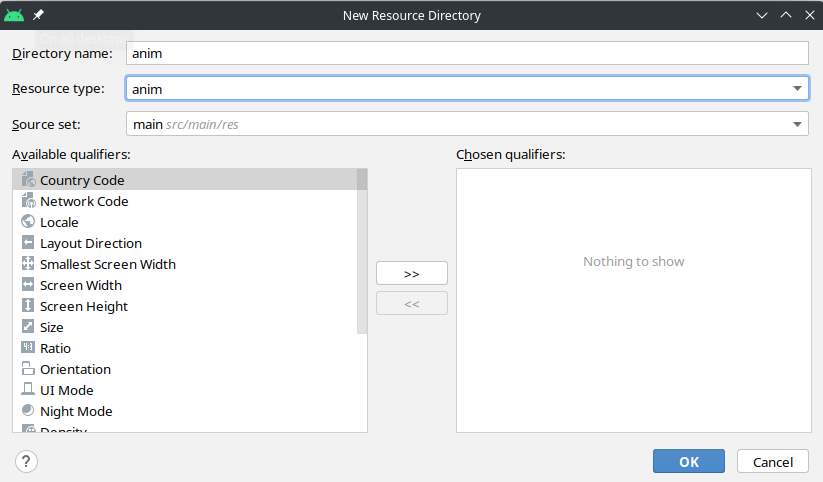Click the Android logo in title bar
The width and height of the screenshot is (823, 482).
[14, 15]
